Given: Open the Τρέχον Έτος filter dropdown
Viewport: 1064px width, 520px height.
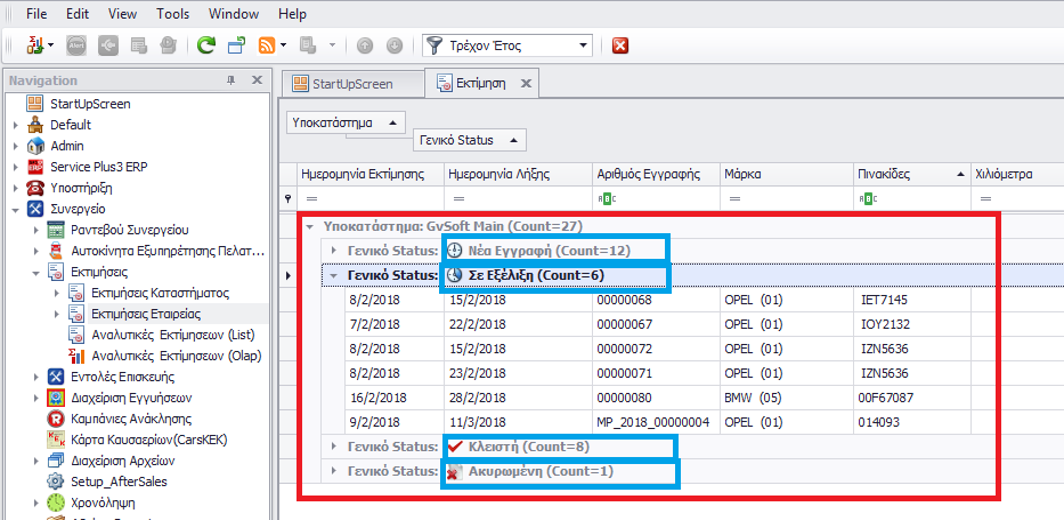Looking at the screenshot, I should pyautogui.click(x=584, y=46).
